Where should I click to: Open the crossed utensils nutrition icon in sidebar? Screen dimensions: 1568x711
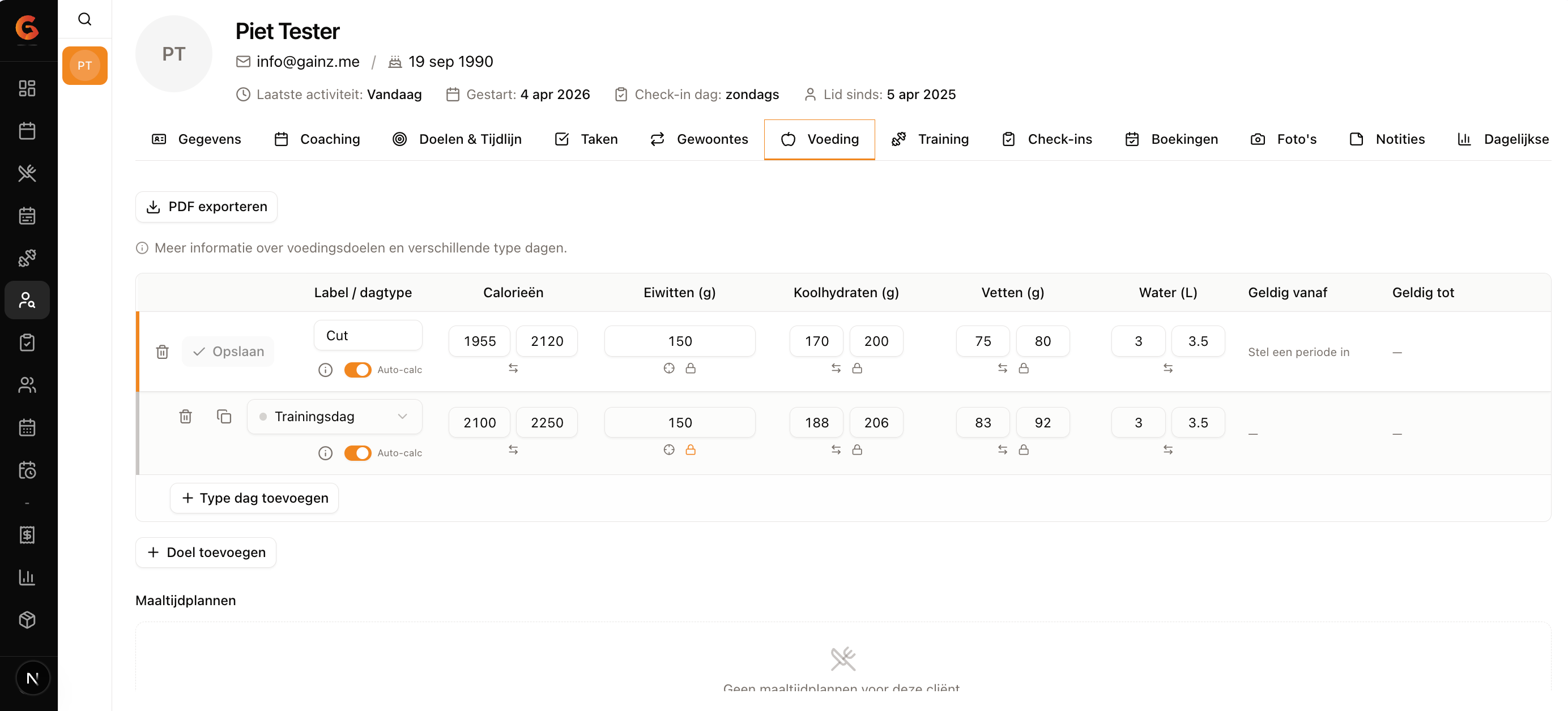point(27,173)
